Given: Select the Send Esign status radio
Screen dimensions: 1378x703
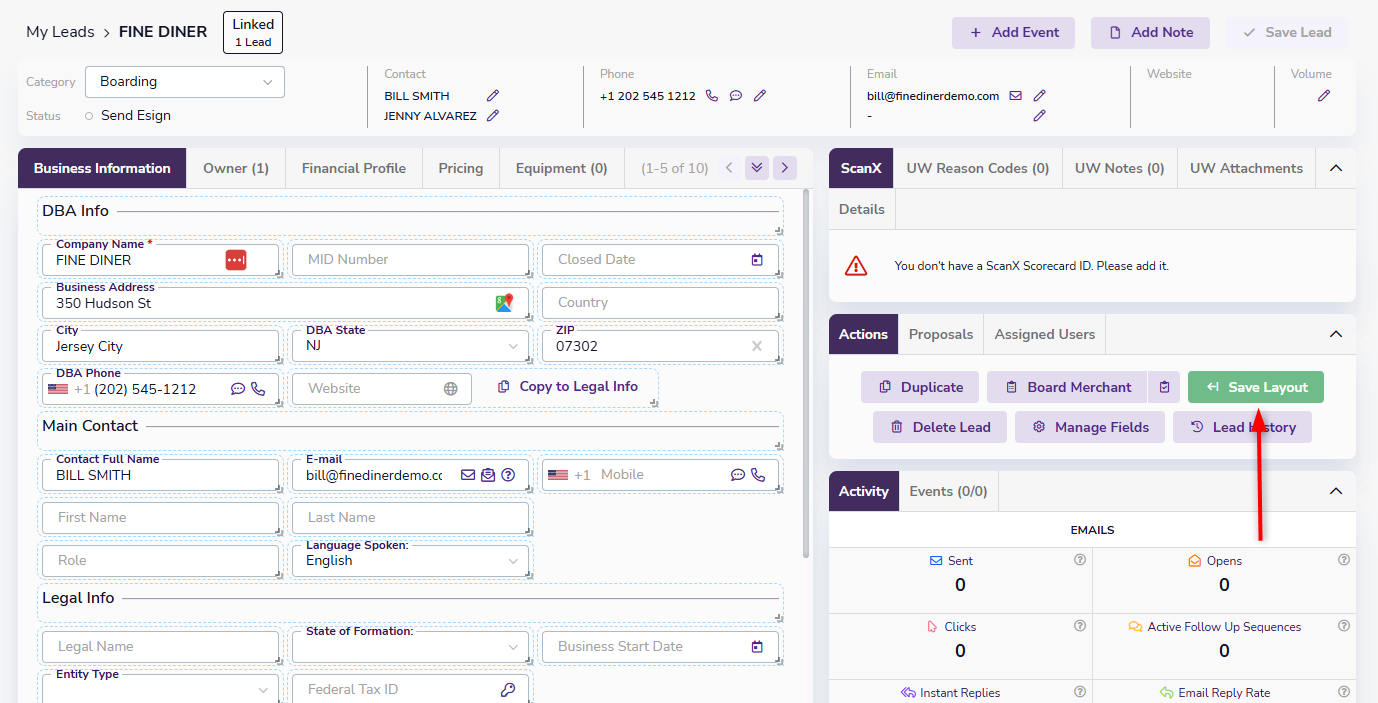Looking at the screenshot, I should pos(89,116).
